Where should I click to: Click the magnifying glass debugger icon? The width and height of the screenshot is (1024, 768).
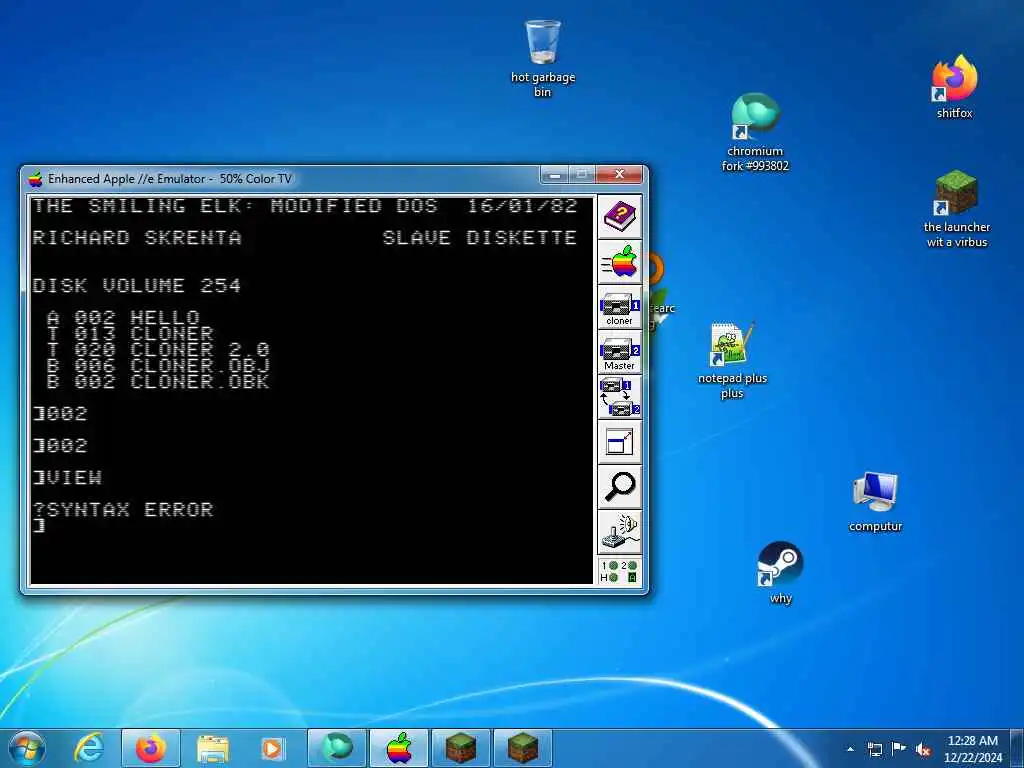pos(619,487)
